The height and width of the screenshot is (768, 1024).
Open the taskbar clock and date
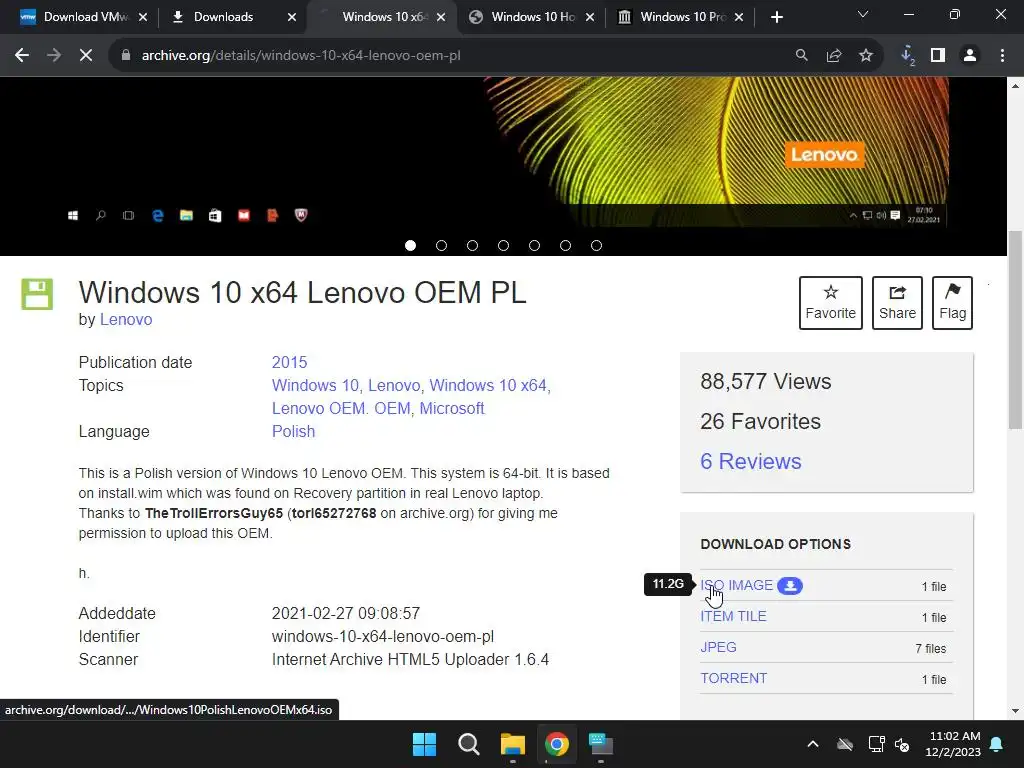[x=953, y=744]
